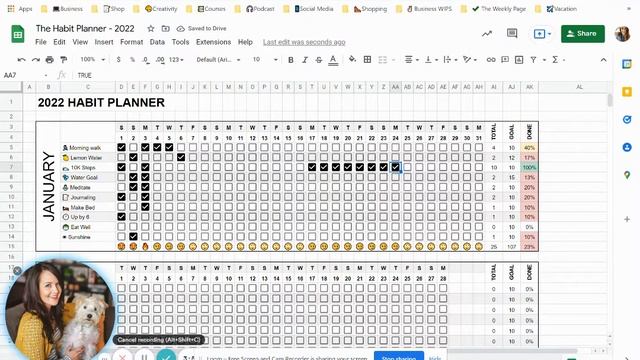
Task: Open more number formats 123 dropdown
Action: click(x=176, y=60)
